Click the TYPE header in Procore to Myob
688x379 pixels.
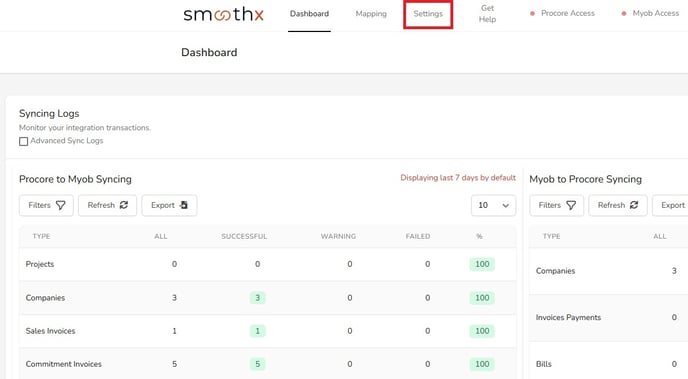[41, 236]
